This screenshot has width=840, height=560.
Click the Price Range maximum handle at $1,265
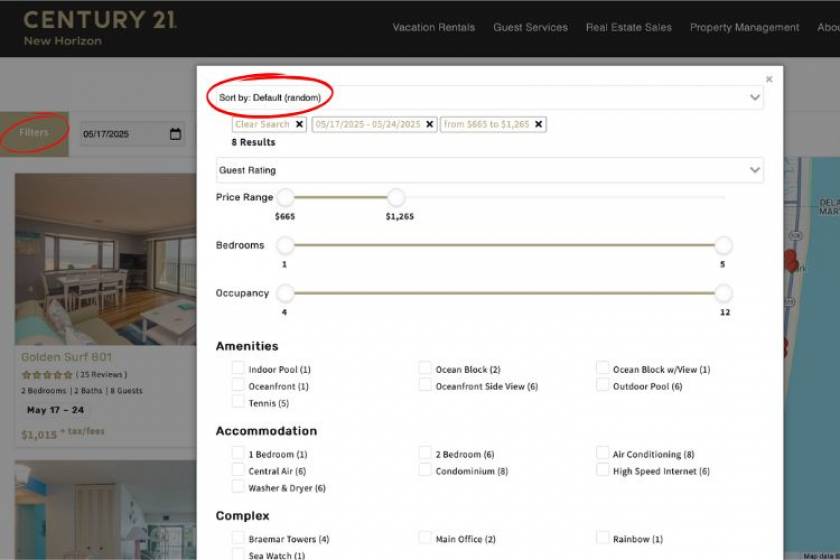click(x=396, y=197)
